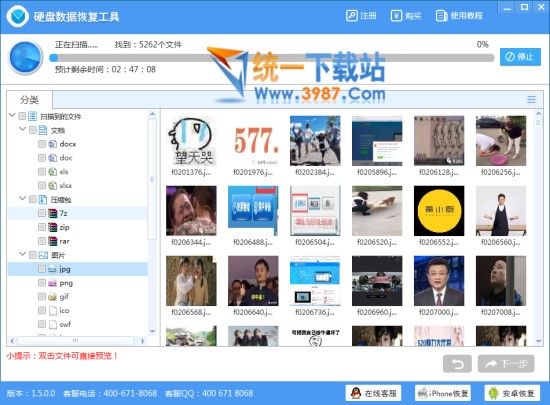Click the 下一步 next step button
Viewport: 550px width, 405px height.
point(506,364)
